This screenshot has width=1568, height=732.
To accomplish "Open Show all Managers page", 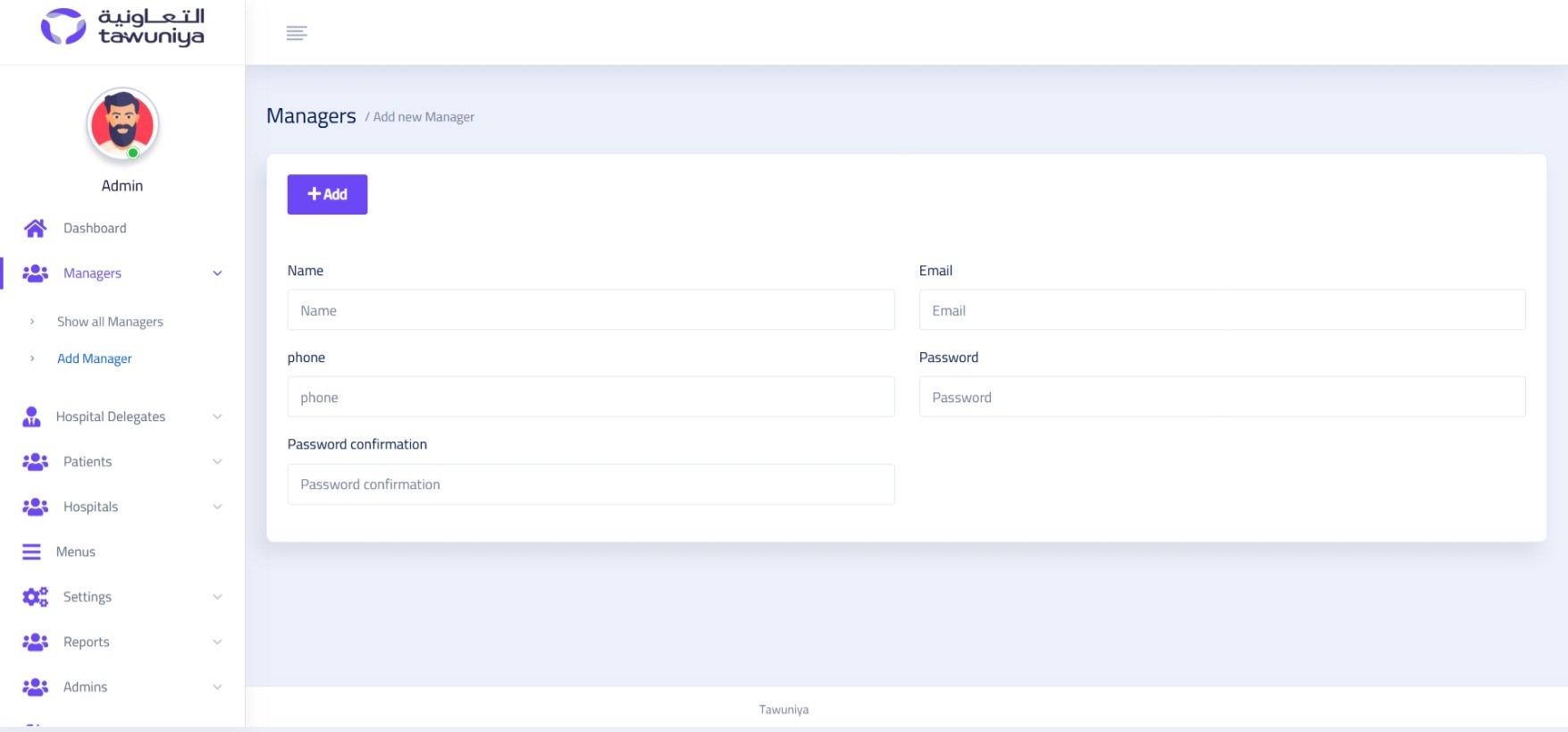I will click(110, 322).
